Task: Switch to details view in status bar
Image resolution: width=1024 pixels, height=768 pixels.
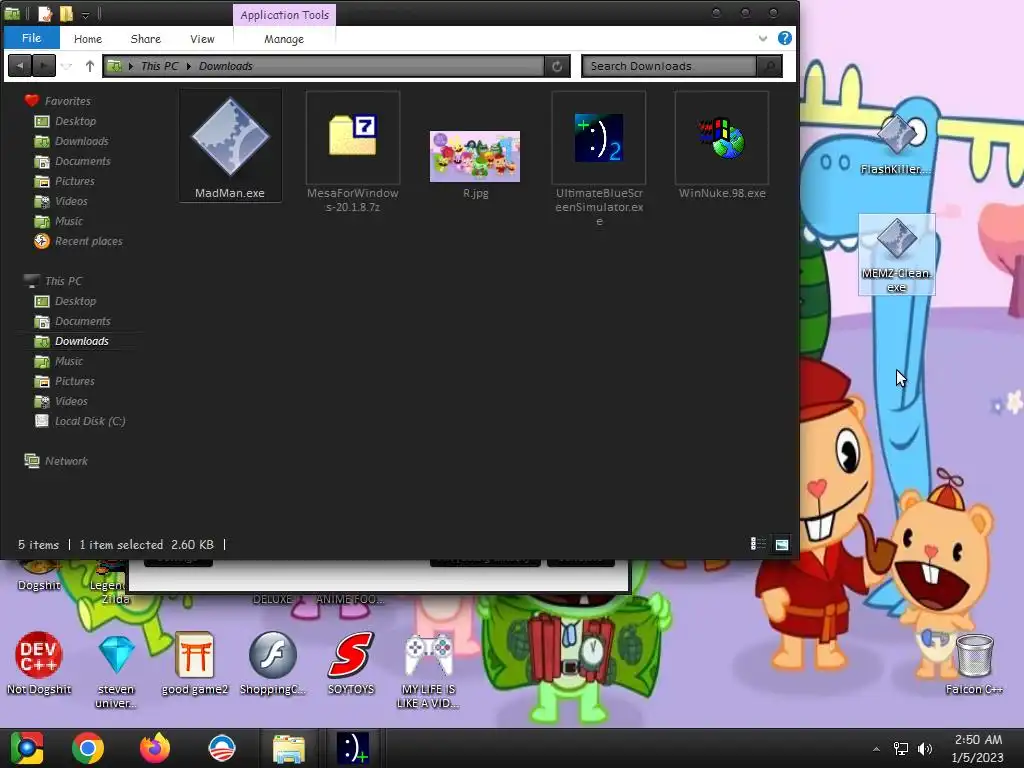Action: coord(758,544)
